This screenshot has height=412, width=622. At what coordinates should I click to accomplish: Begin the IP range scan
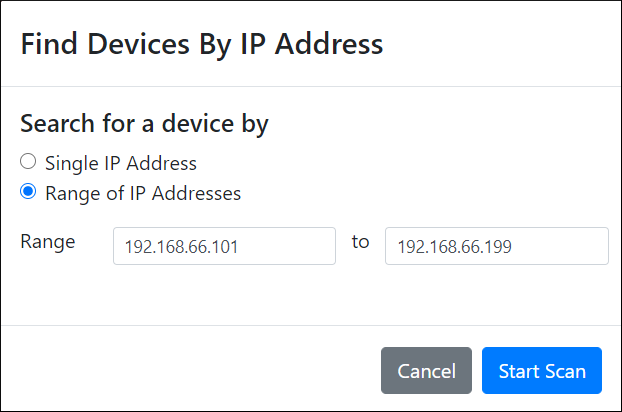[x=541, y=371]
